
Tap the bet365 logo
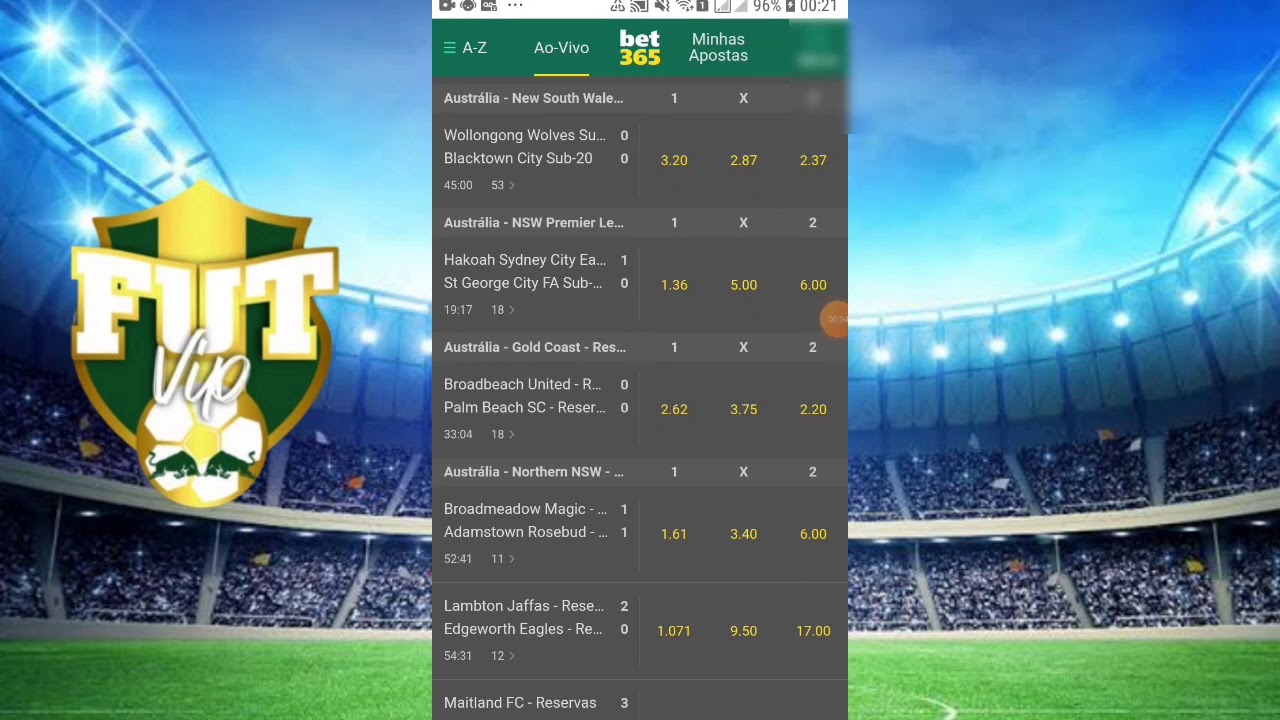tap(639, 48)
